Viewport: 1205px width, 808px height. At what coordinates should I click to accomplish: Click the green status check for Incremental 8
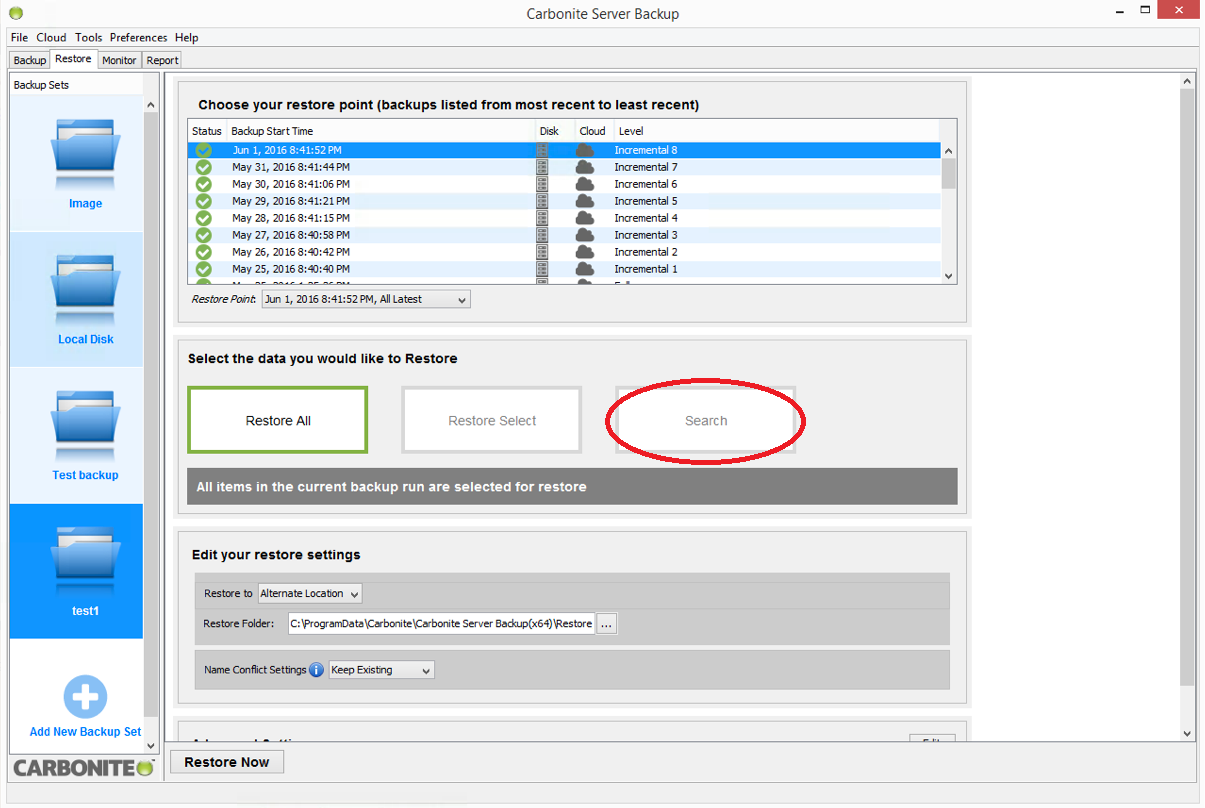point(204,150)
